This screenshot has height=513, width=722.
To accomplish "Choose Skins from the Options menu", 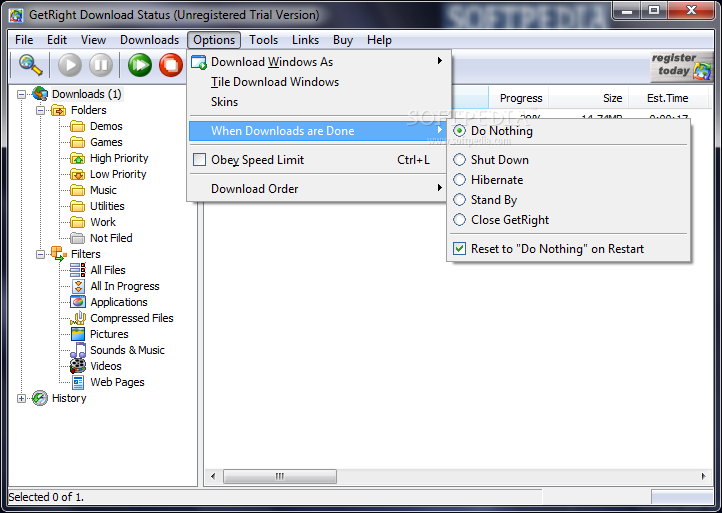I will (x=319, y=102).
